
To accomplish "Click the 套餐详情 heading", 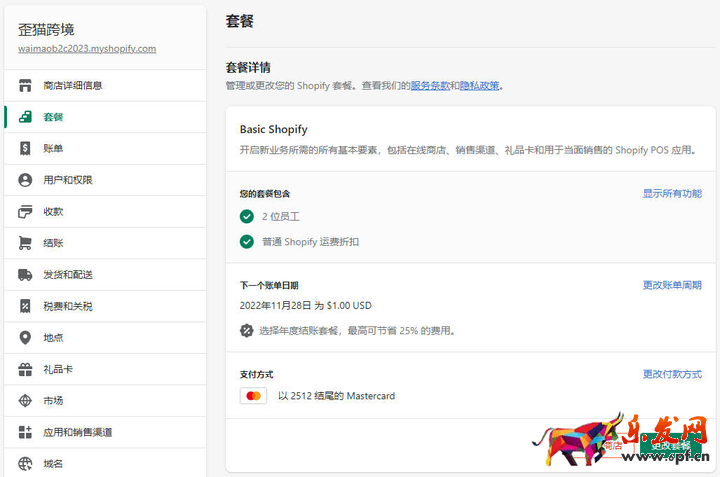I will [x=248, y=67].
